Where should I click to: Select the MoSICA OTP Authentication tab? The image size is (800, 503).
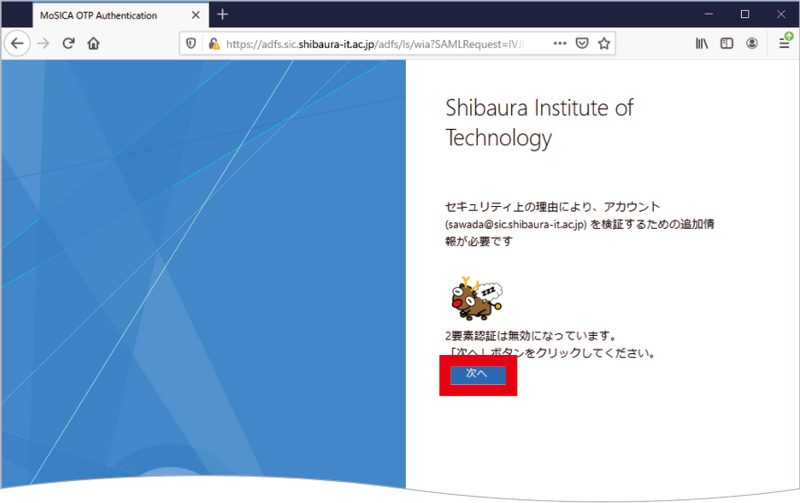120,15
